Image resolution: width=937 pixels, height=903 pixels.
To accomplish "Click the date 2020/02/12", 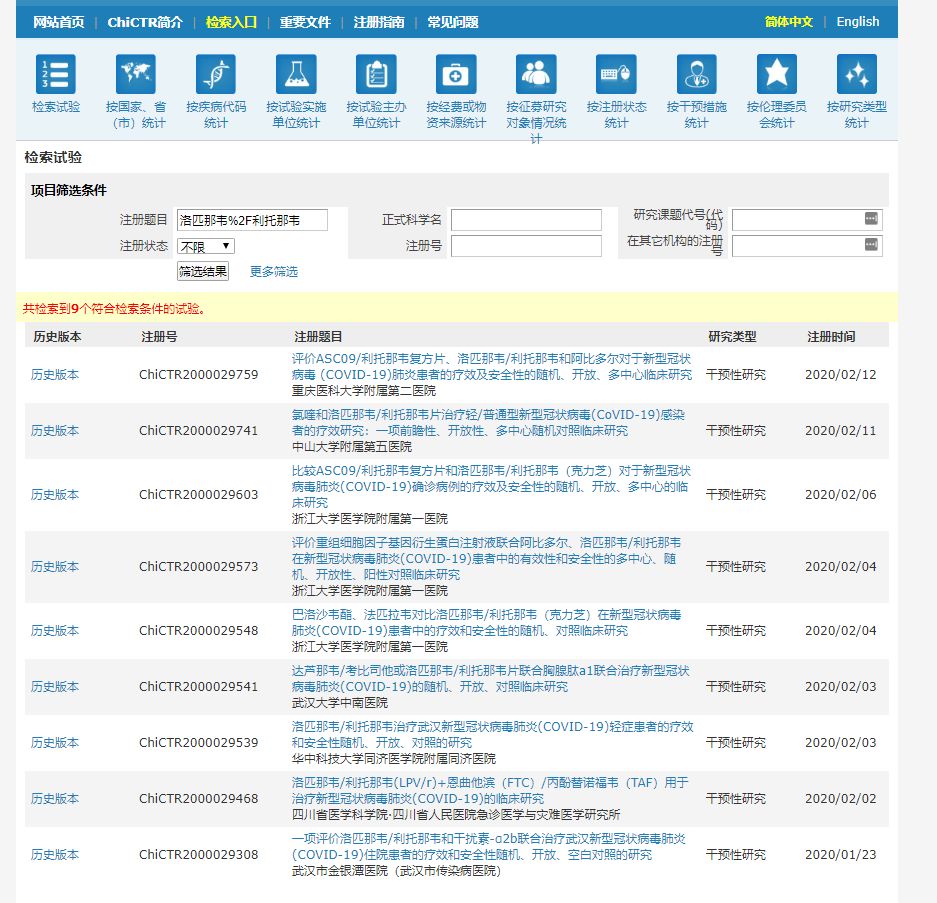I will click(840, 375).
